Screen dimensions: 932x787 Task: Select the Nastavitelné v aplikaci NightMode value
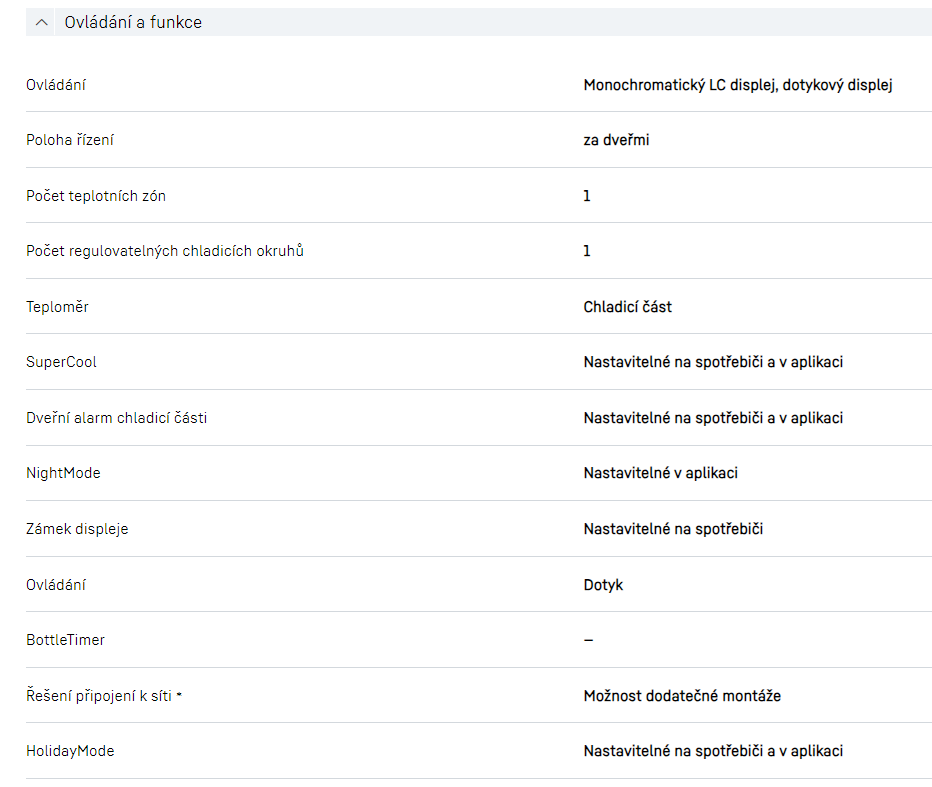coord(660,473)
